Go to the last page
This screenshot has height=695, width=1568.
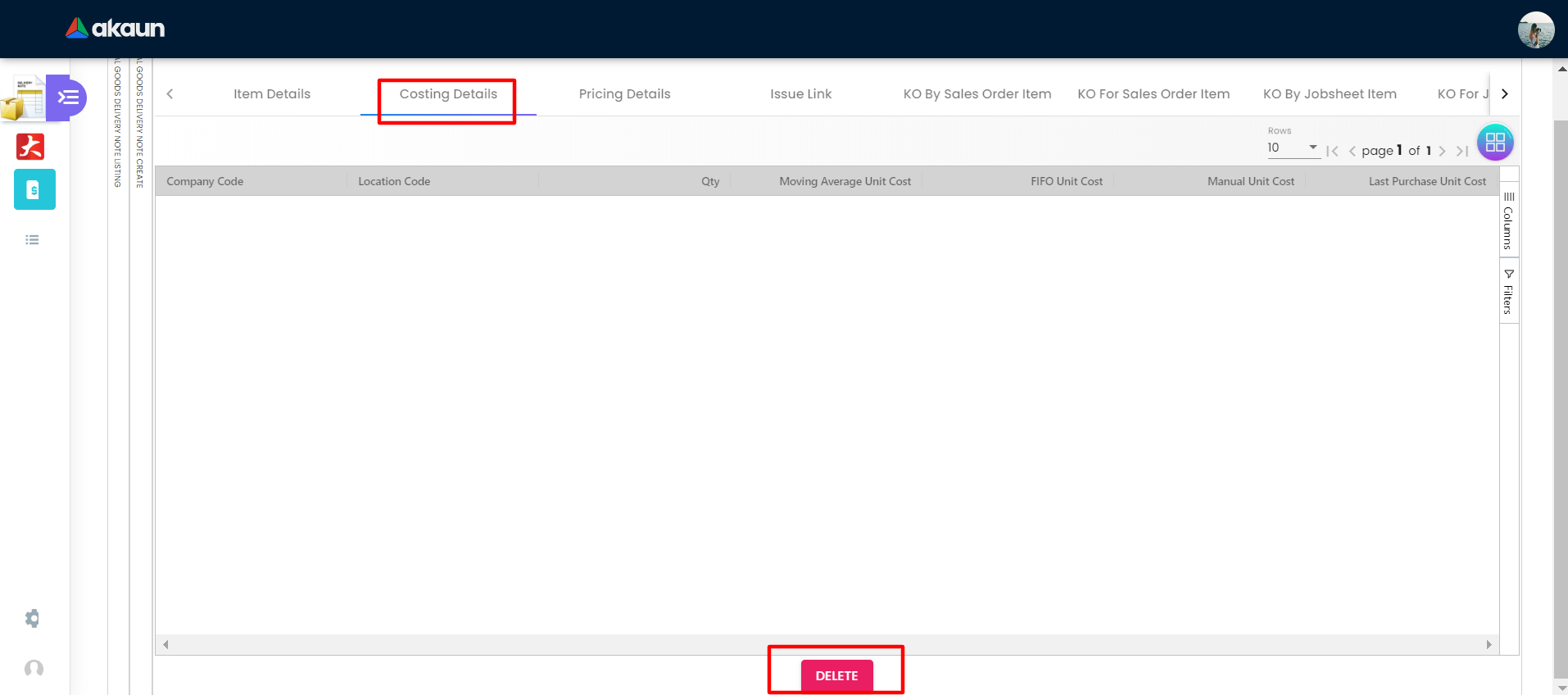pos(1462,151)
